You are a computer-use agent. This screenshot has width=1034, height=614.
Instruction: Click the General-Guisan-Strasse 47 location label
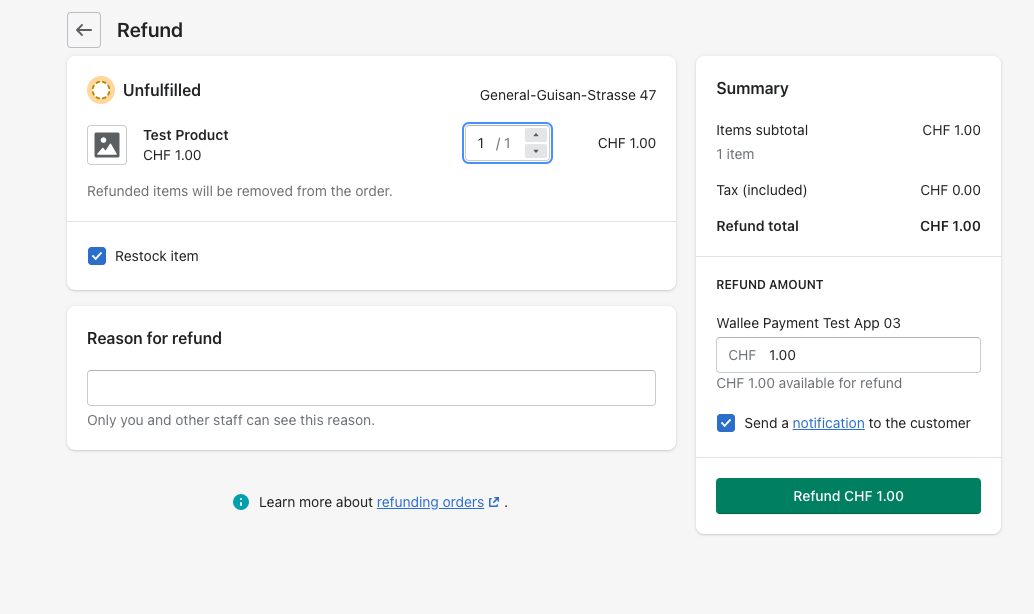click(566, 95)
